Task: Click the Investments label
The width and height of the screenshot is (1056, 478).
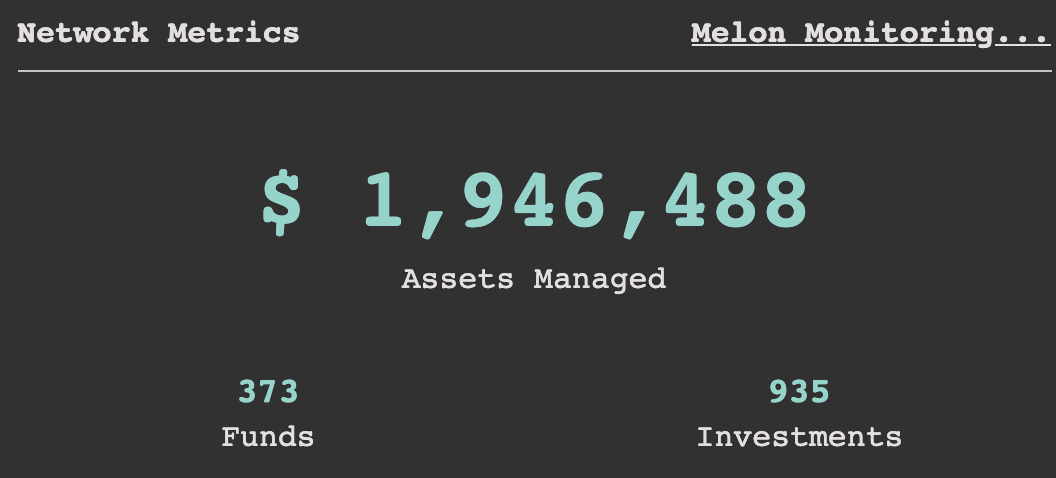Action: tap(799, 437)
